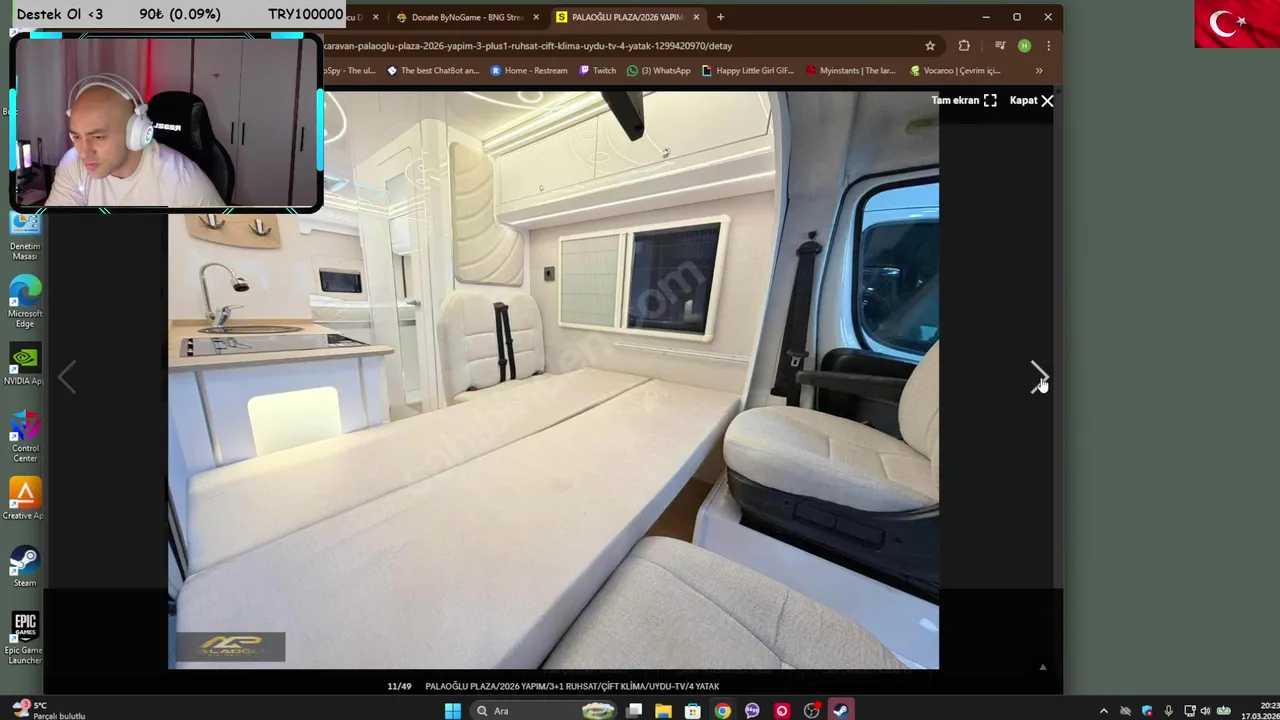Open The best ChatBot bookmark
The height and width of the screenshot is (720, 1280).
click(433, 70)
